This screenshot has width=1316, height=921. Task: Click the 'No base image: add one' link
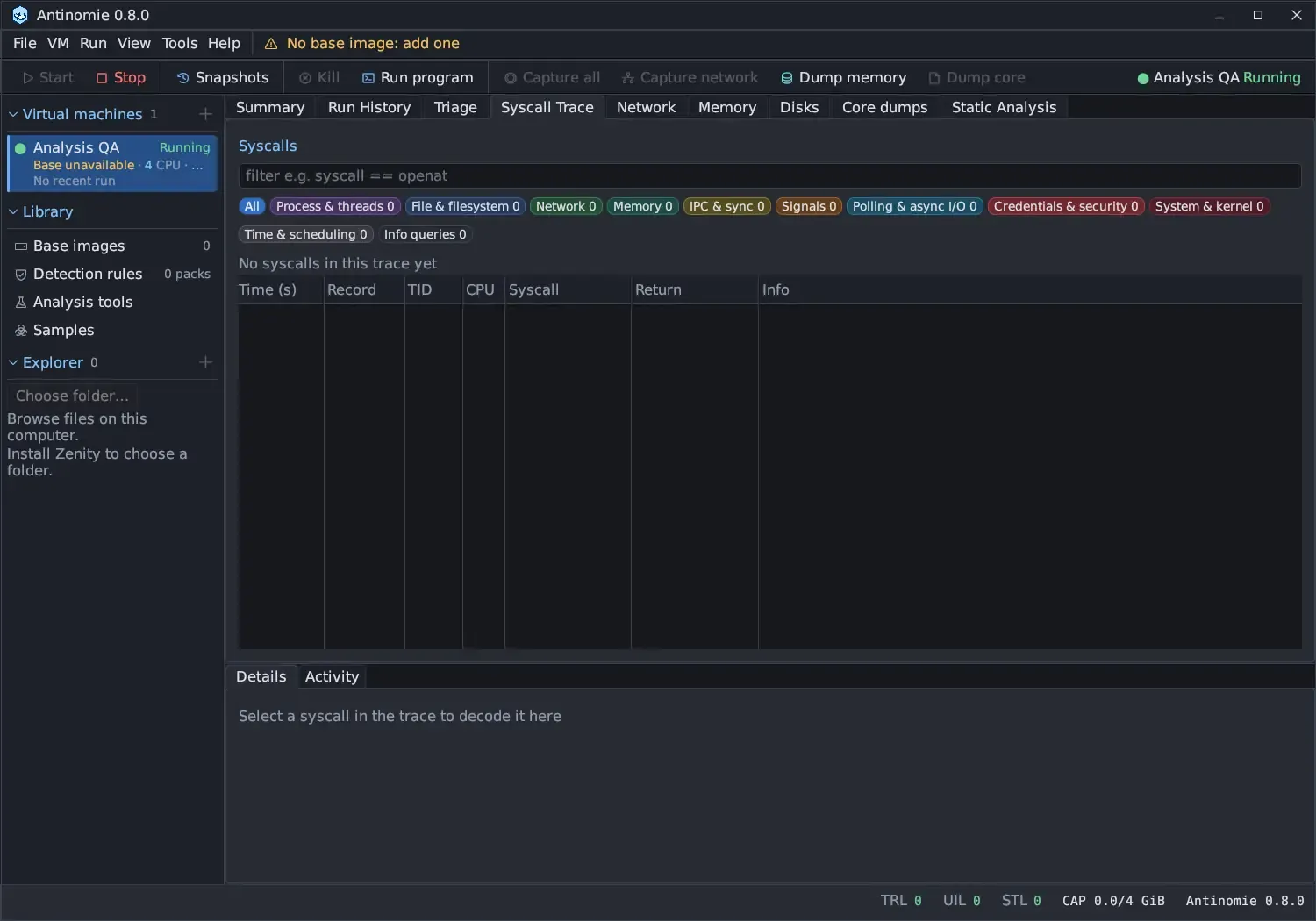click(x=373, y=43)
